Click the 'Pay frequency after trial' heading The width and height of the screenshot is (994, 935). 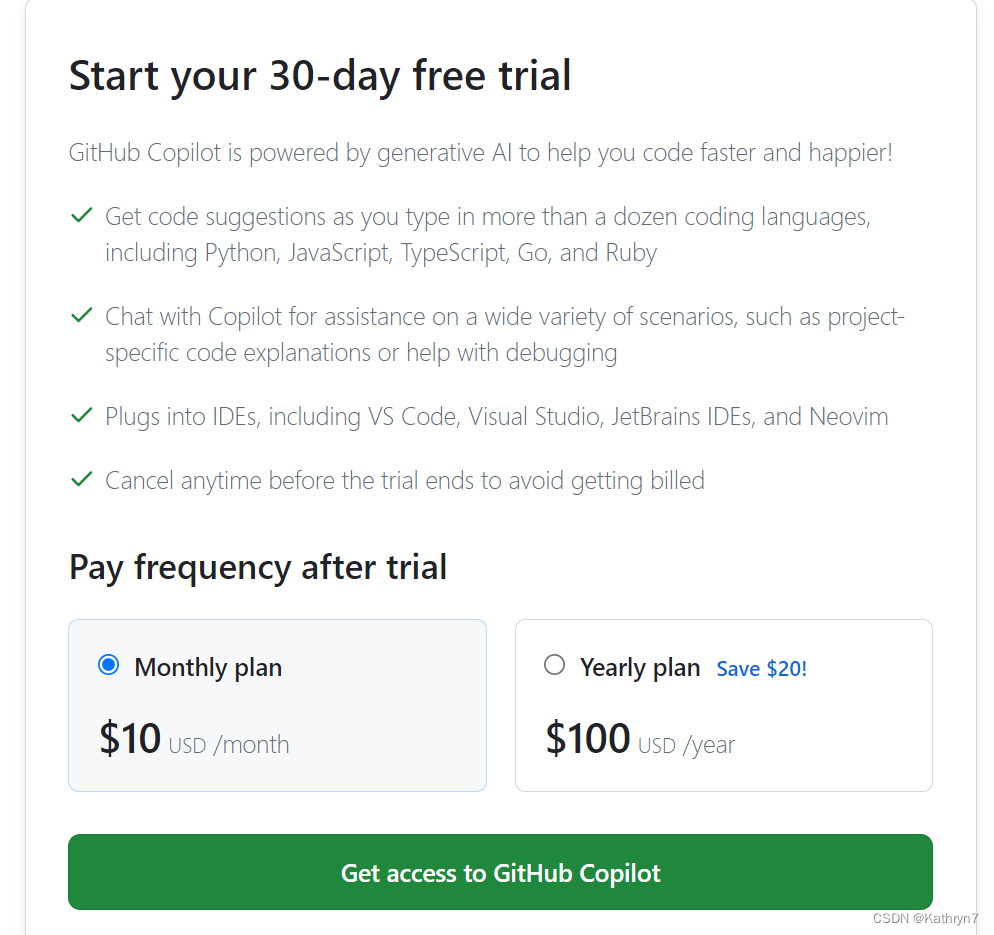coord(257,566)
